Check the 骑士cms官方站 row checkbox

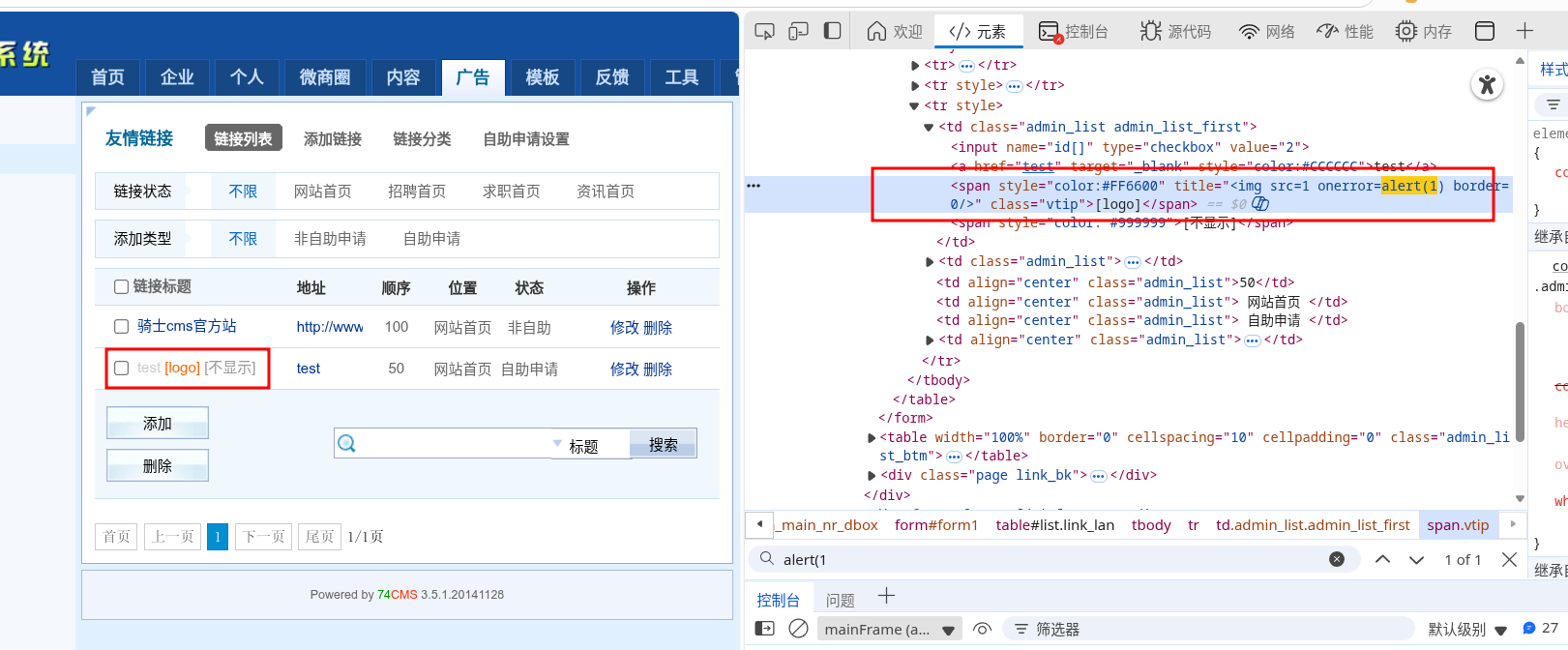click(122, 327)
